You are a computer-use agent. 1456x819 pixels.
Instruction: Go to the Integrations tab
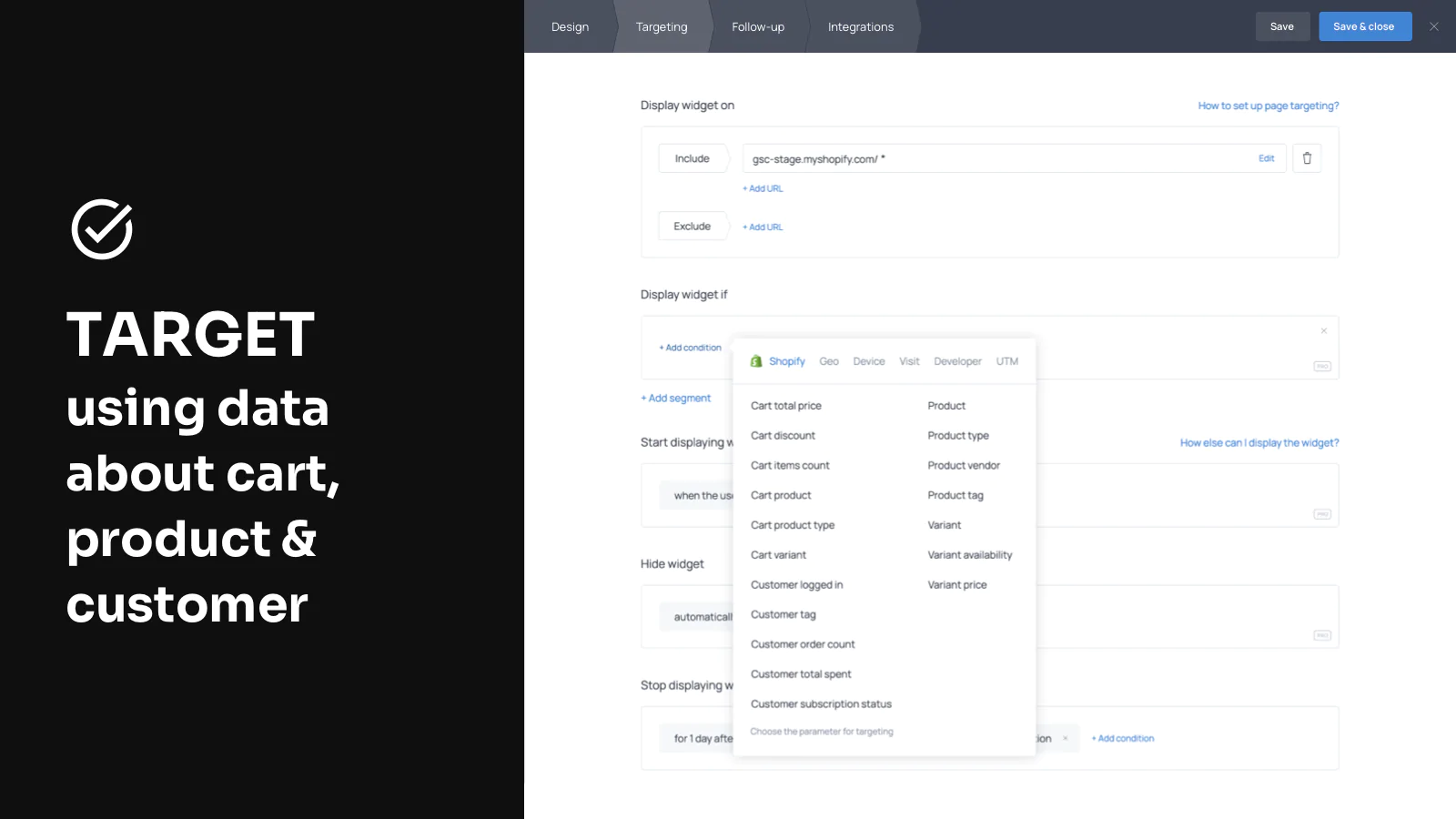coord(860,26)
